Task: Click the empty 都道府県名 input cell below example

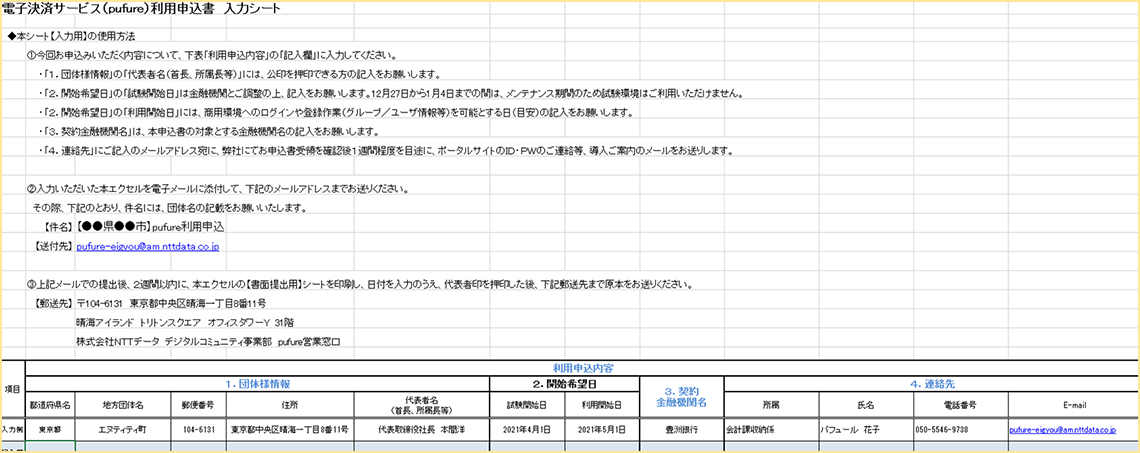Action: pos(50,447)
